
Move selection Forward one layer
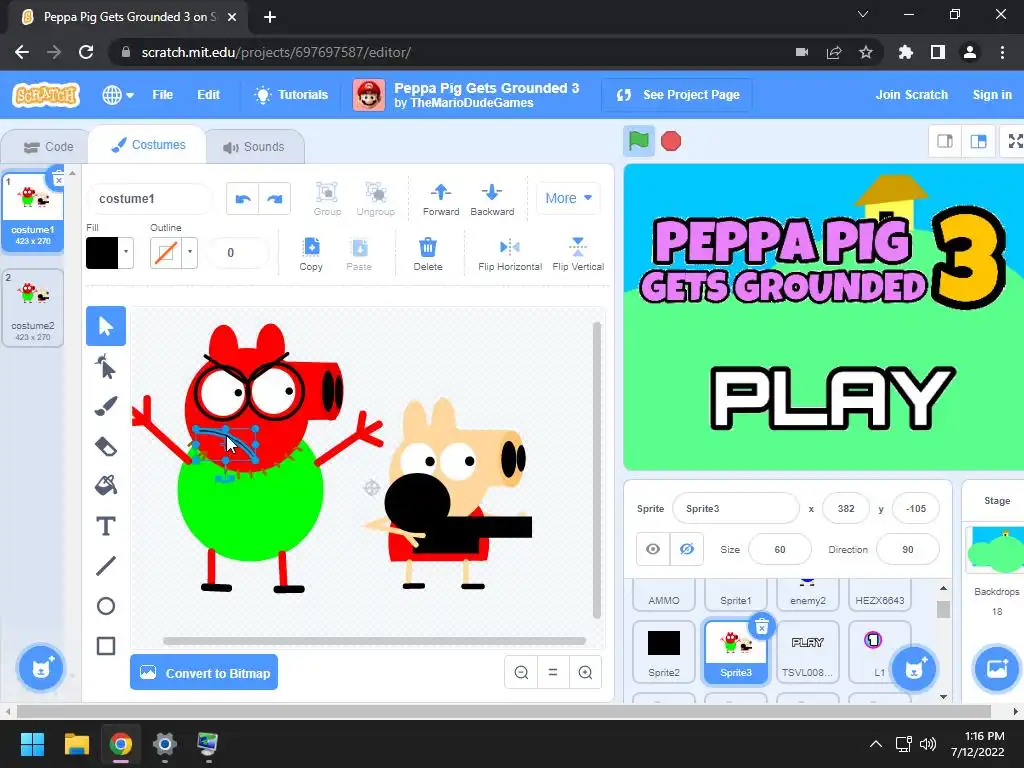pos(441,199)
